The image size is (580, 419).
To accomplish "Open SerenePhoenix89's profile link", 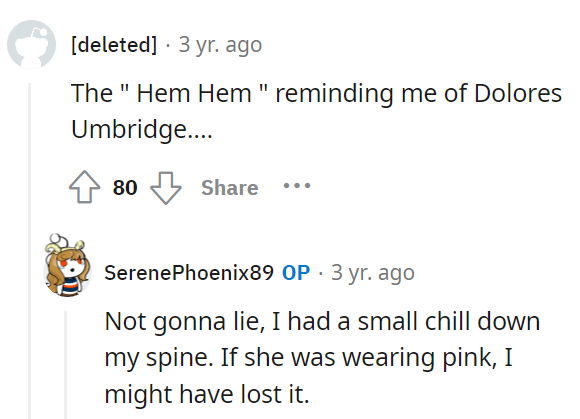I will click(189, 273).
